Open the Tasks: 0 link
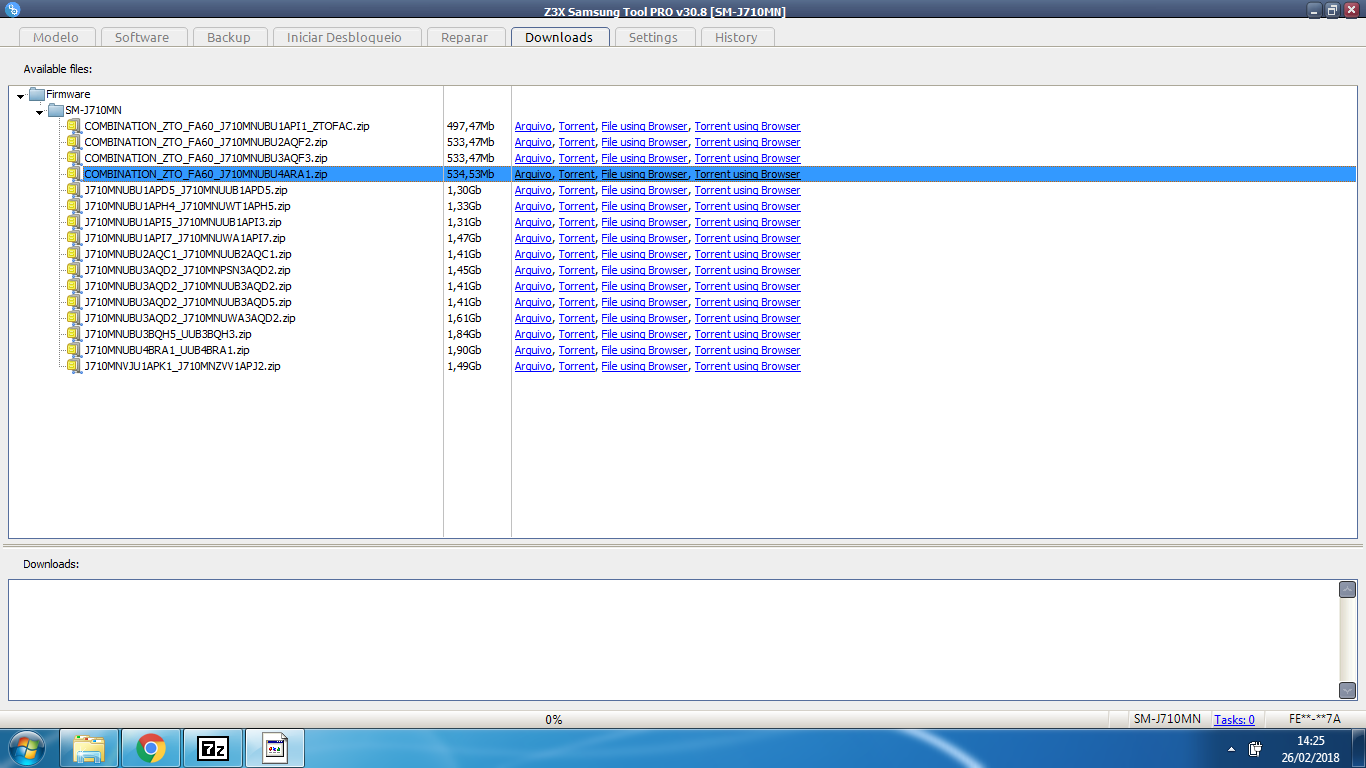Screen dimensions: 1366x768 (1234, 719)
